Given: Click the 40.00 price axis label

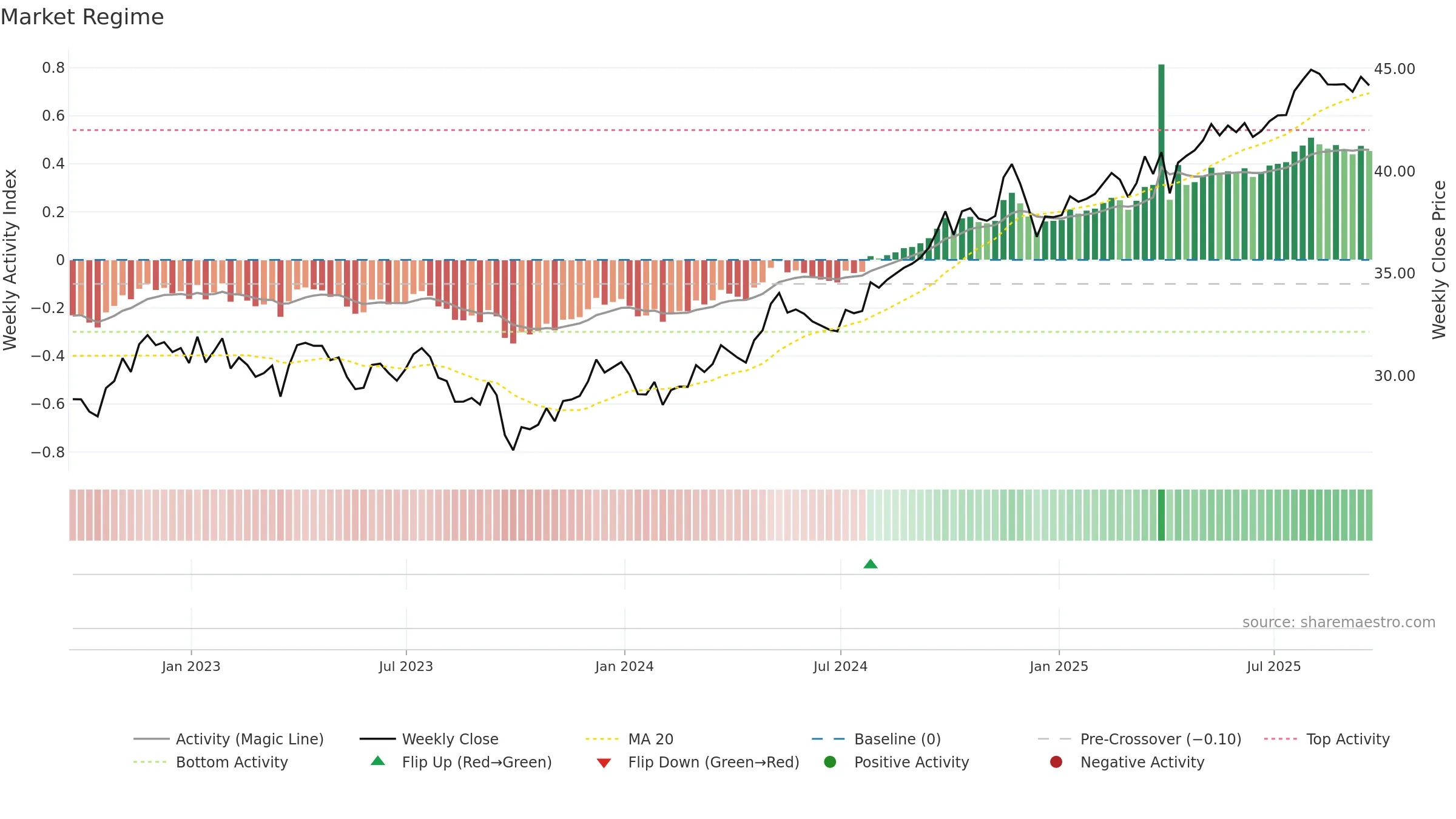Looking at the screenshot, I should (1395, 171).
